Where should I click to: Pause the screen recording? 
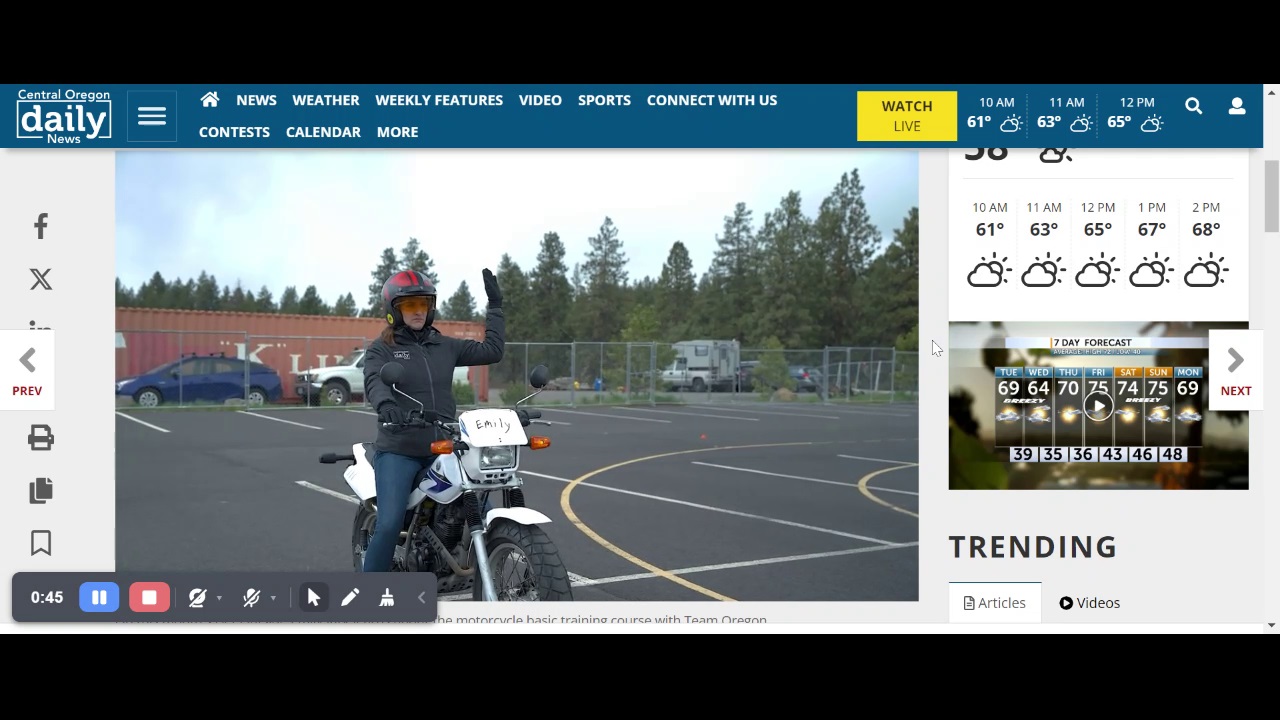(99, 597)
